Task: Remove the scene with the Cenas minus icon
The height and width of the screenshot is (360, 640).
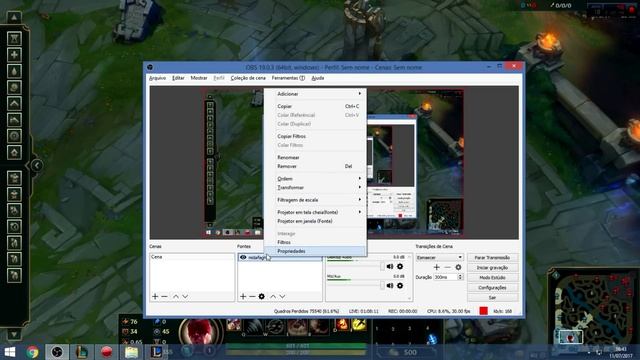Action: point(164,296)
